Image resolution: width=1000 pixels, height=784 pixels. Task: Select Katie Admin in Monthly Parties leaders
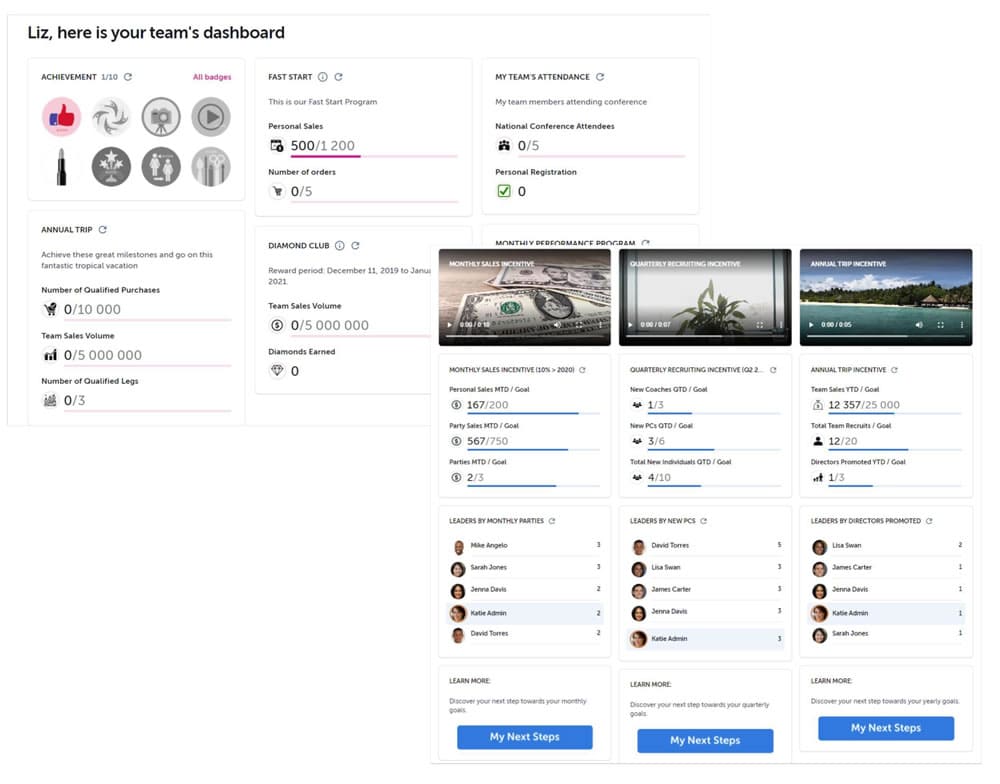click(526, 613)
